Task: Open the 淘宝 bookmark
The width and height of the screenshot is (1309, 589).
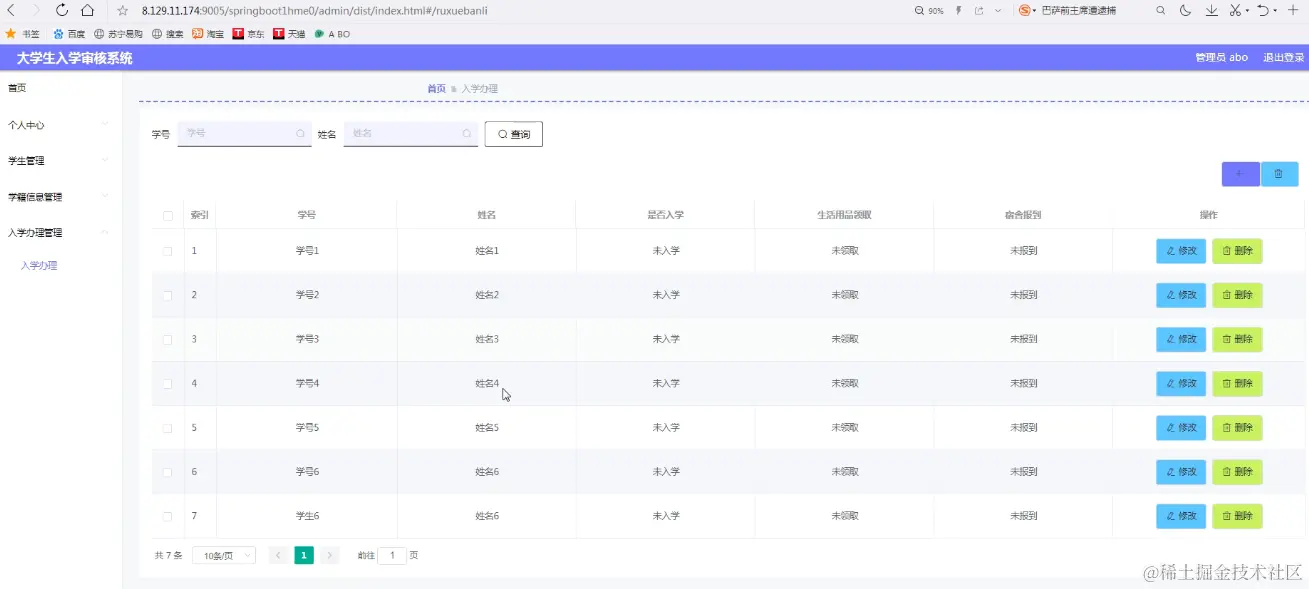Action: pyautogui.click(x=208, y=34)
